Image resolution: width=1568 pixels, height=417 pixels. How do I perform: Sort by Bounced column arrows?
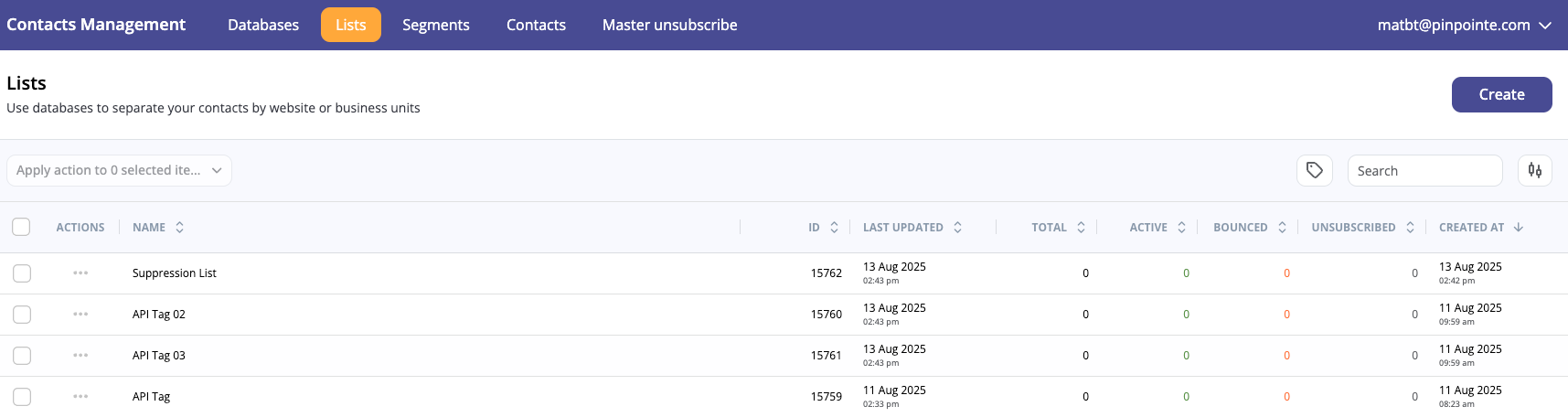click(x=1282, y=228)
